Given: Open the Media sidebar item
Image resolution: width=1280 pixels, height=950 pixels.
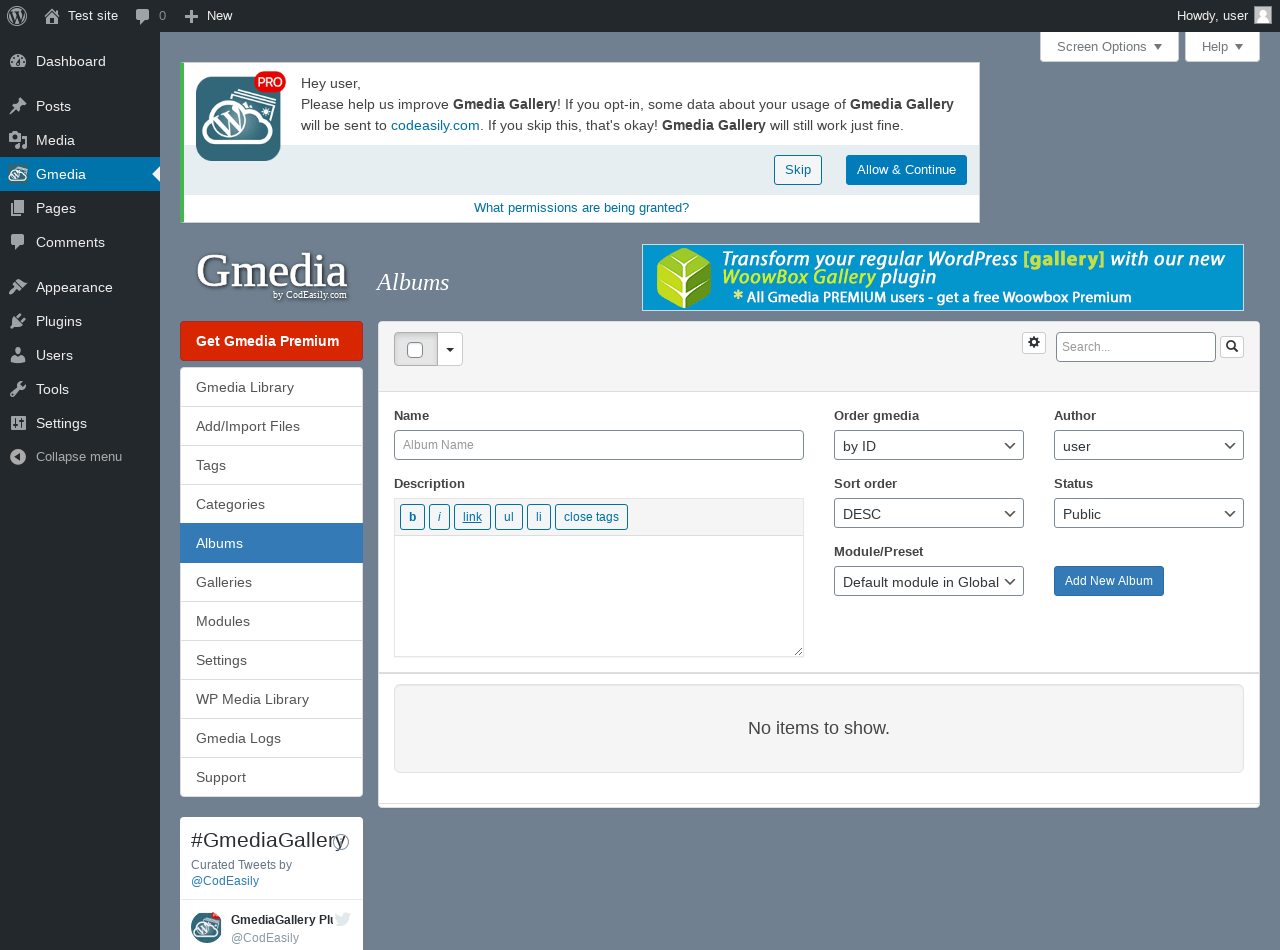Looking at the screenshot, I should 80,140.
